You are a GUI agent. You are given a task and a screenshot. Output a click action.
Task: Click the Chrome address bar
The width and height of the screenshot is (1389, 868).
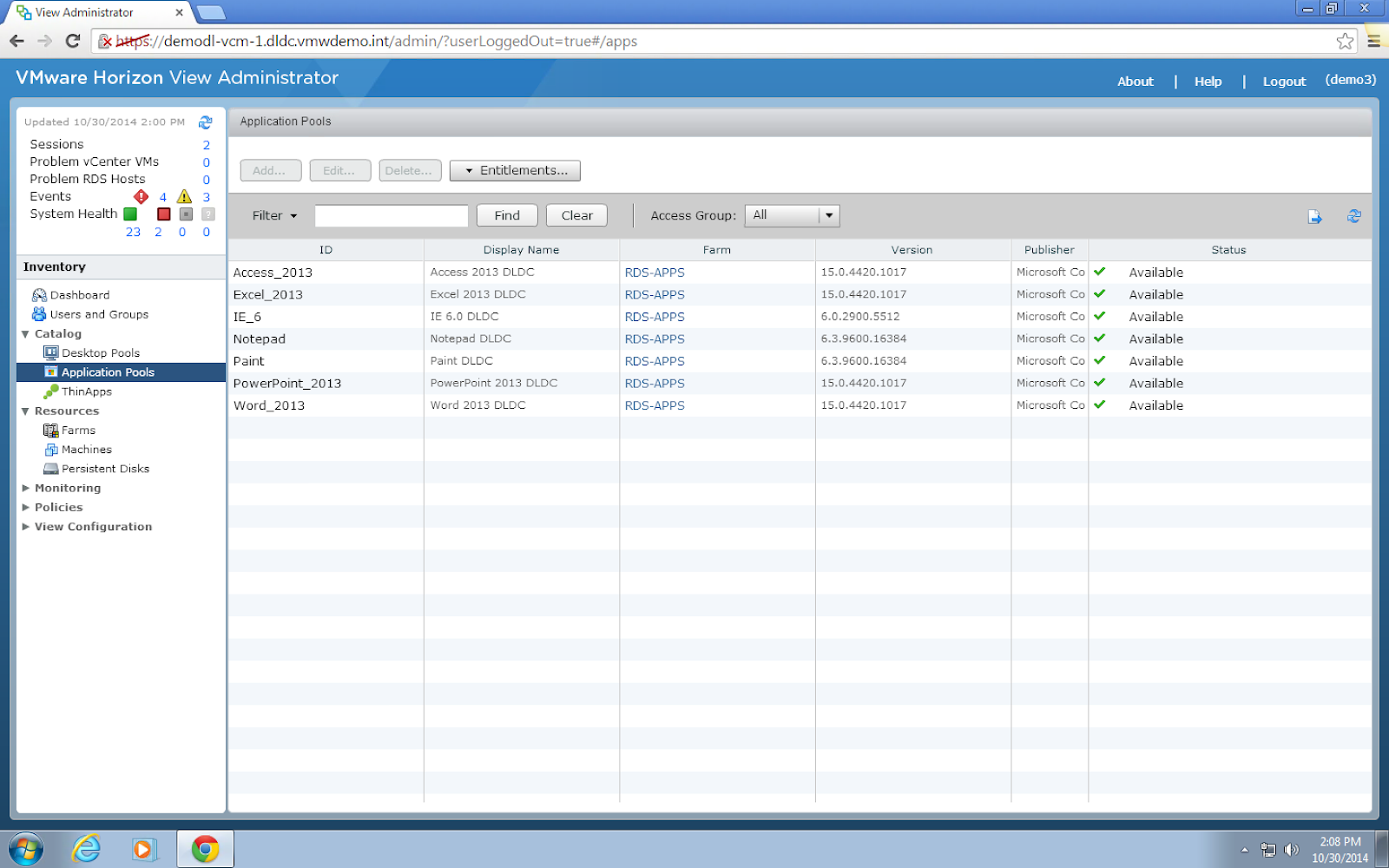(x=725, y=41)
